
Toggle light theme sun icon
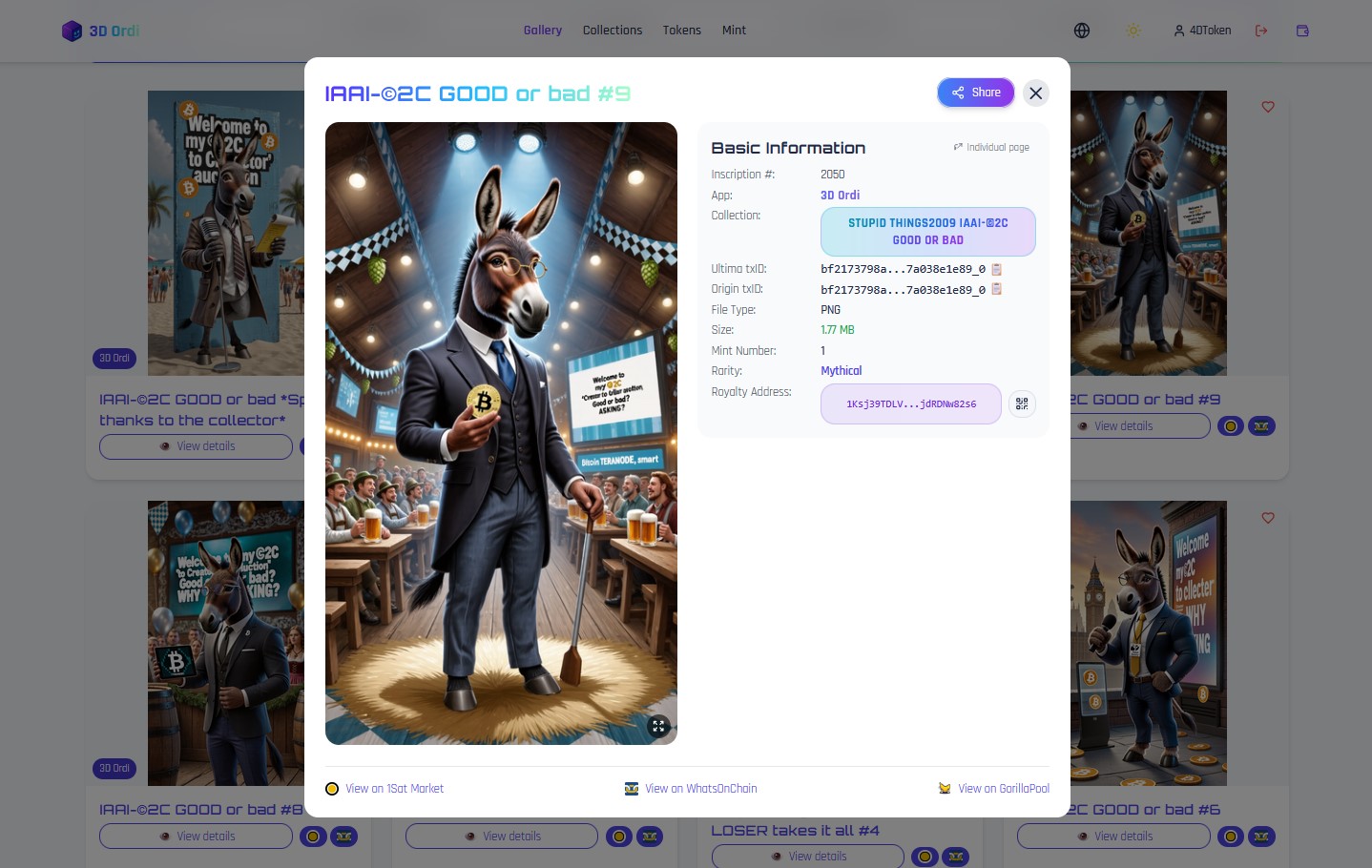[1133, 31]
